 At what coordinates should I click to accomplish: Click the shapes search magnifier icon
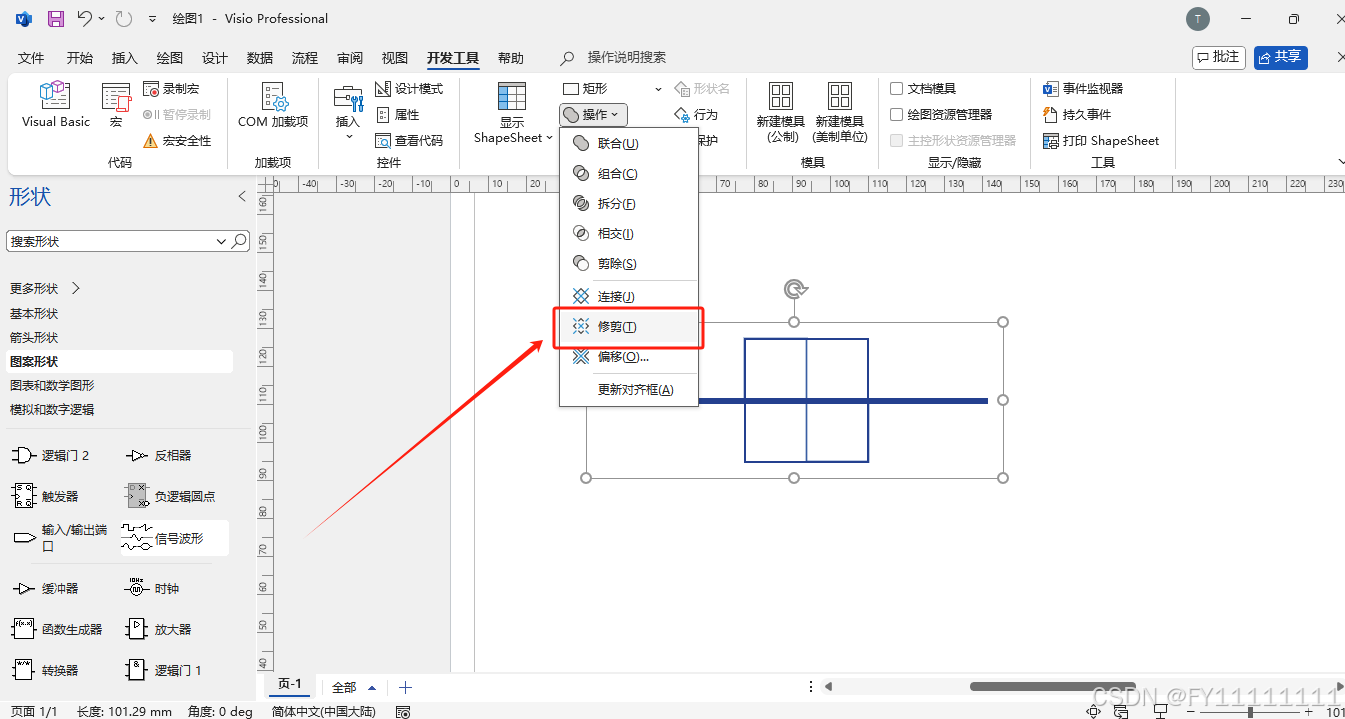tap(240, 241)
